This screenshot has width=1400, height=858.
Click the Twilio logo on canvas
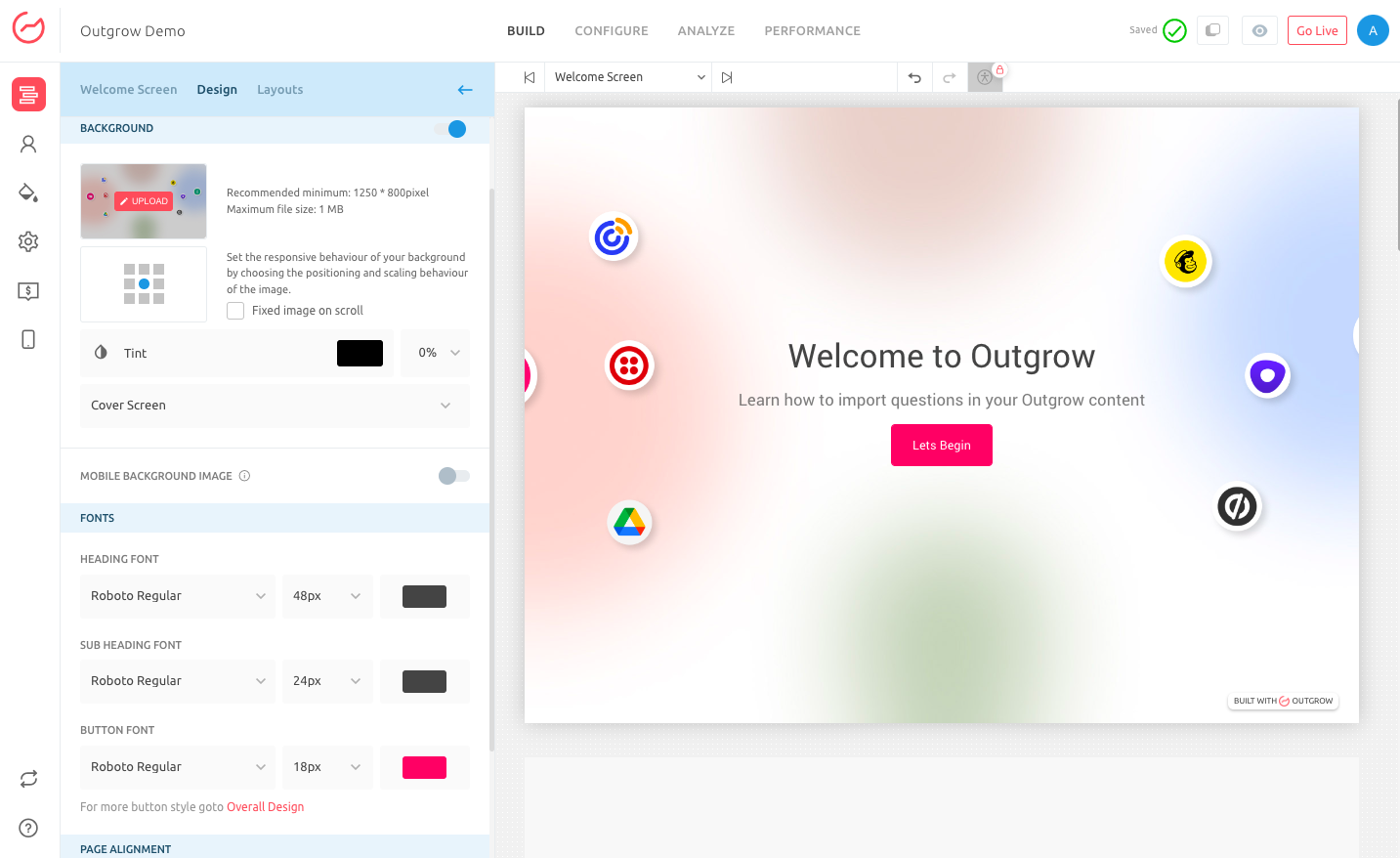click(x=629, y=365)
